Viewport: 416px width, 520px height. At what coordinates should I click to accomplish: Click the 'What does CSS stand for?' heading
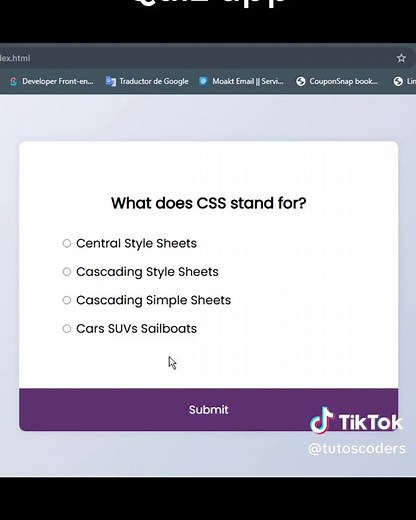208,203
